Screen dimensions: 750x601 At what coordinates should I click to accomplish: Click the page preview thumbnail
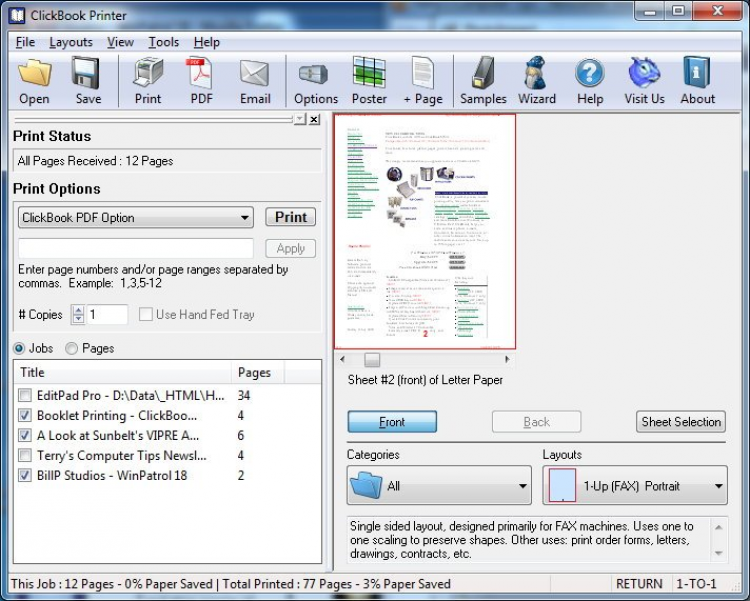(425, 232)
